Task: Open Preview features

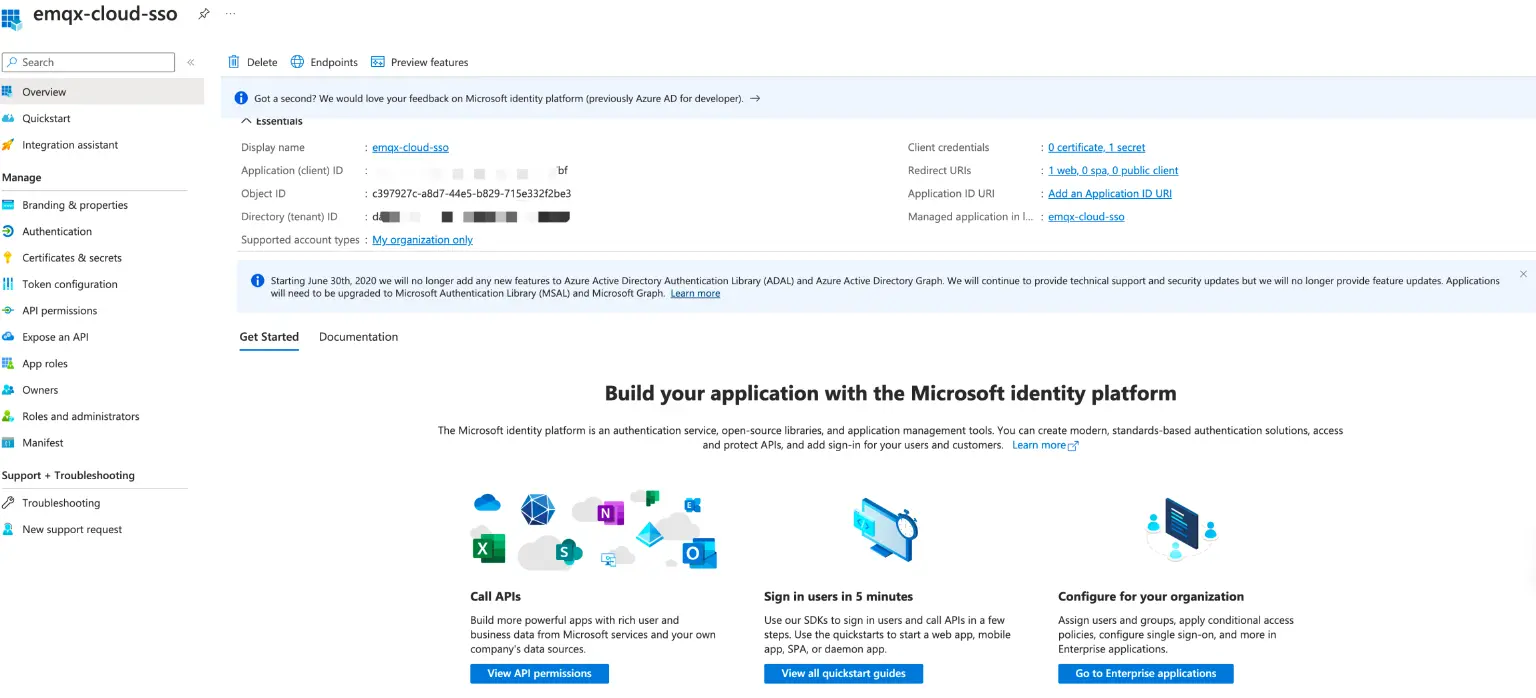Action: coord(419,61)
